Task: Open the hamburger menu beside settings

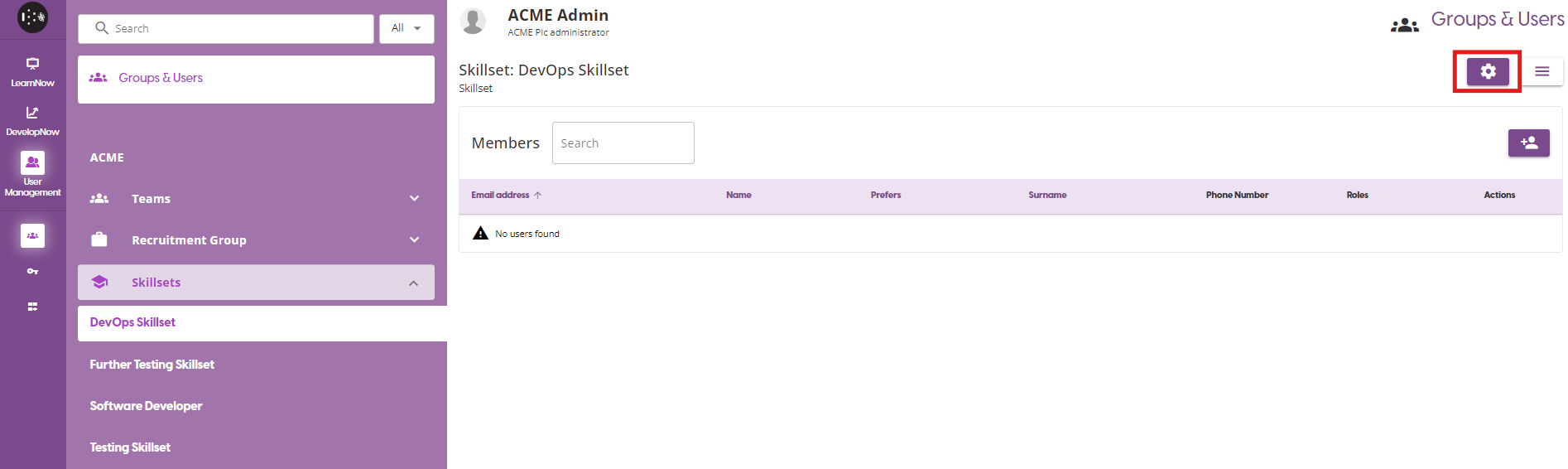Action: [x=1542, y=71]
